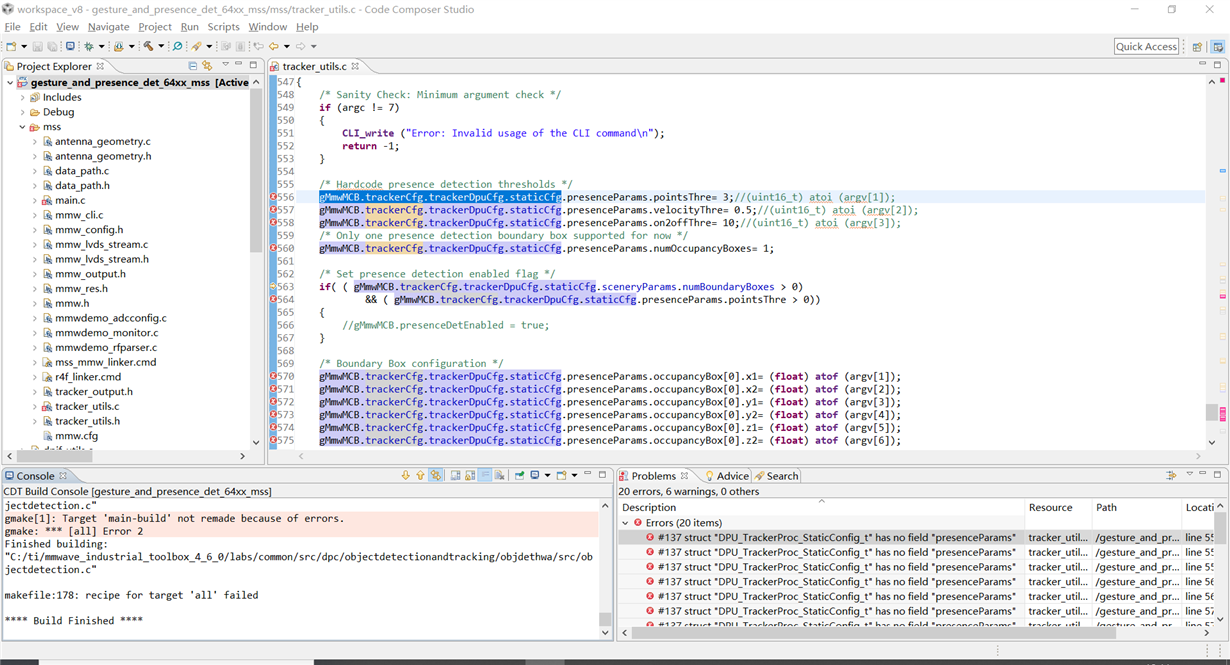Click Collapse All in Project Explorer
Image resolution: width=1230 pixels, height=665 pixels.
pos(193,66)
